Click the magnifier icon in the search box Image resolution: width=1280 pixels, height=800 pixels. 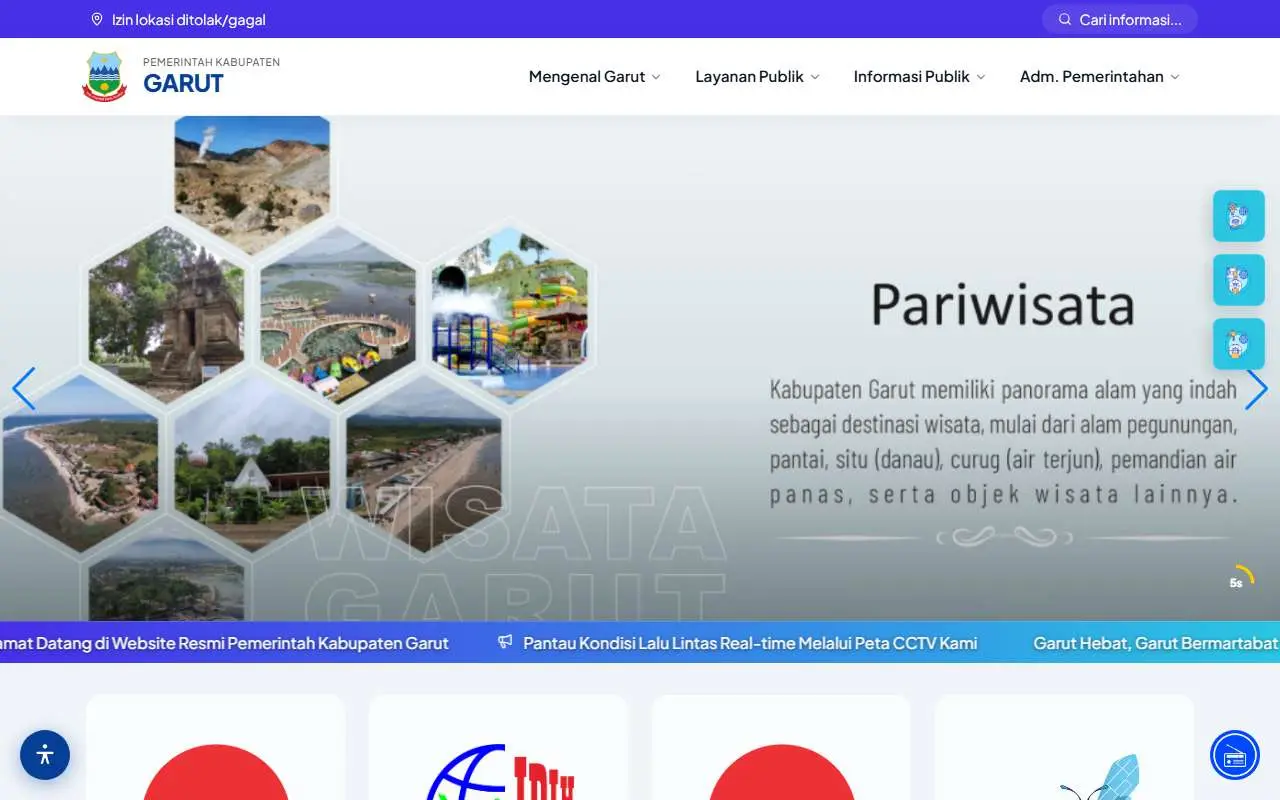1065,19
